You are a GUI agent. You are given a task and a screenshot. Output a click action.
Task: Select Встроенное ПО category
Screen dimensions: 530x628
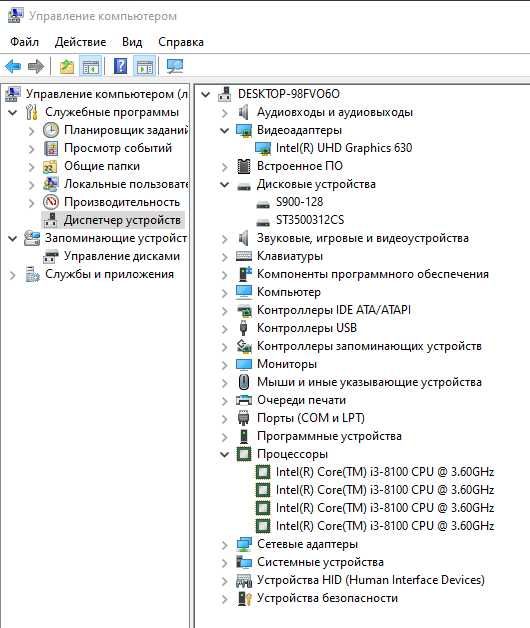tap(300, 166)
